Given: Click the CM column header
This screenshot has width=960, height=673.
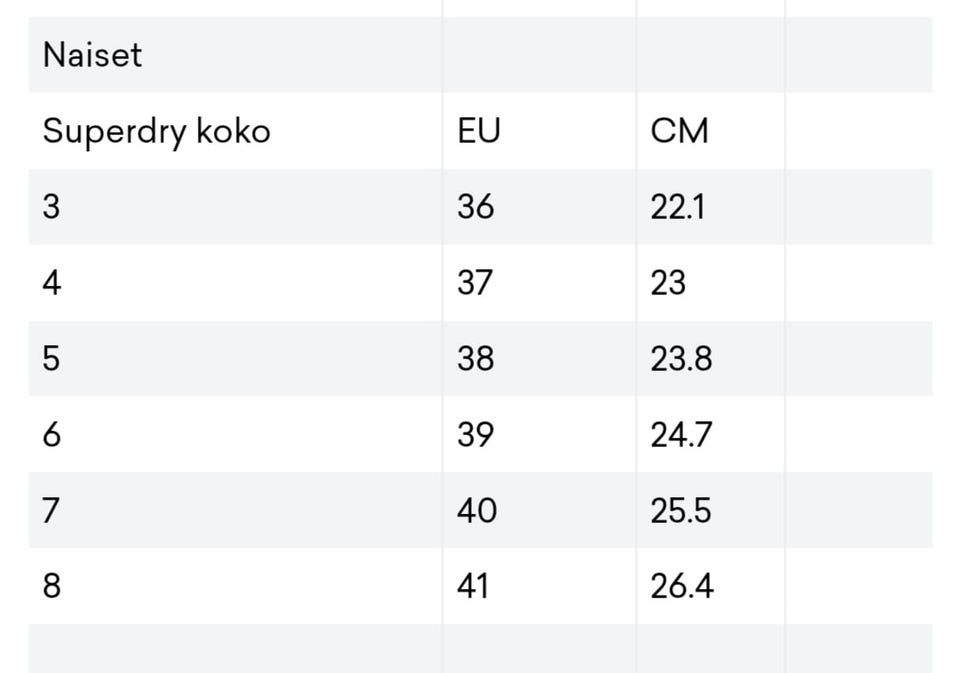Looking at the screenshot, I should coord(679,131).
